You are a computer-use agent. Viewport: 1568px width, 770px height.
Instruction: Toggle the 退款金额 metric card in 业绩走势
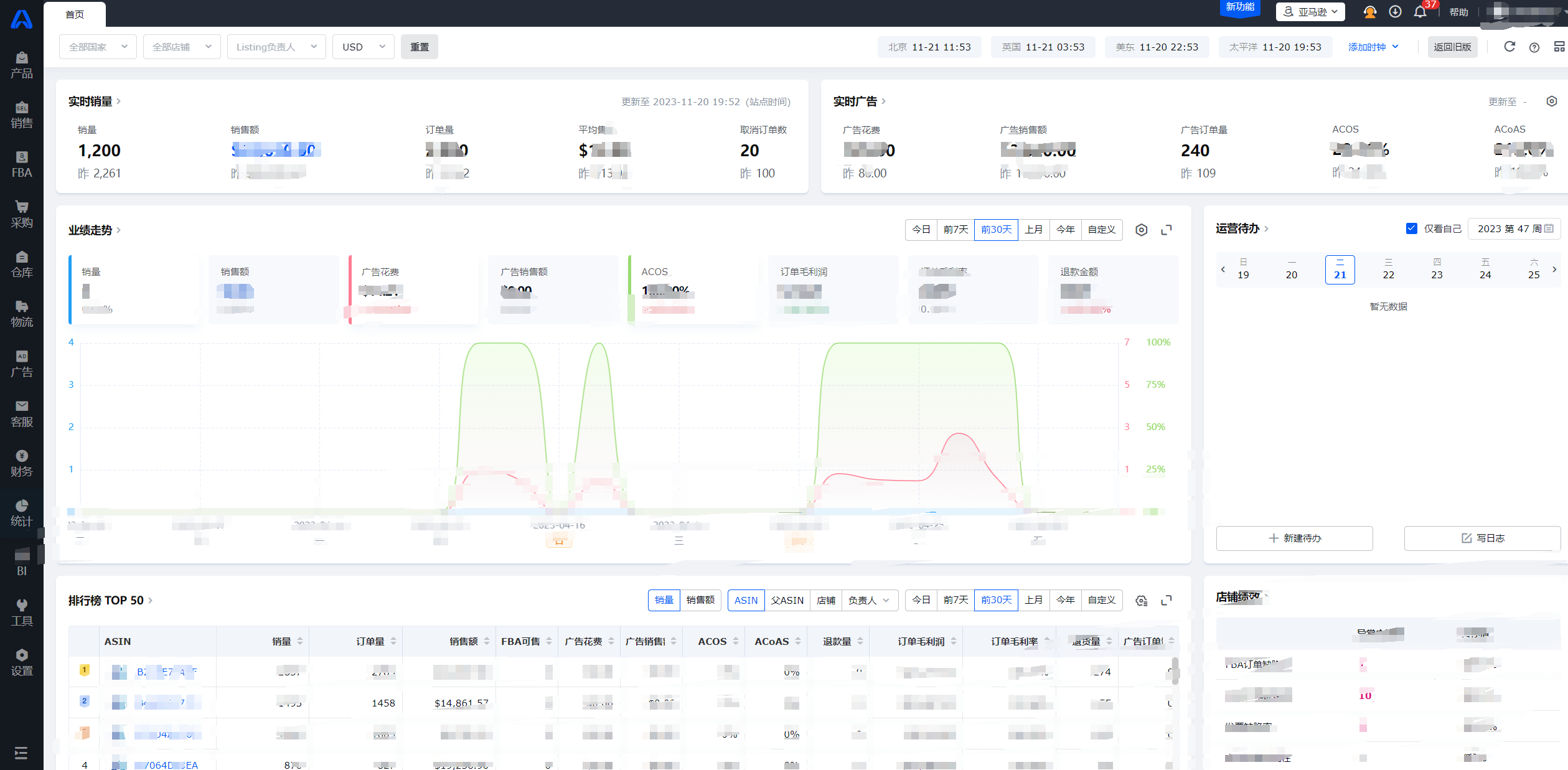[1114, 289]
